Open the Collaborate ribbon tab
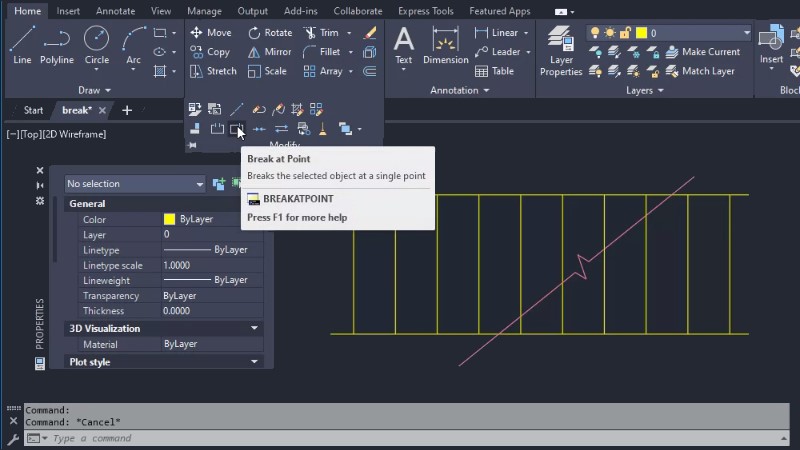 pyautogui.click(x=358, y=11)
